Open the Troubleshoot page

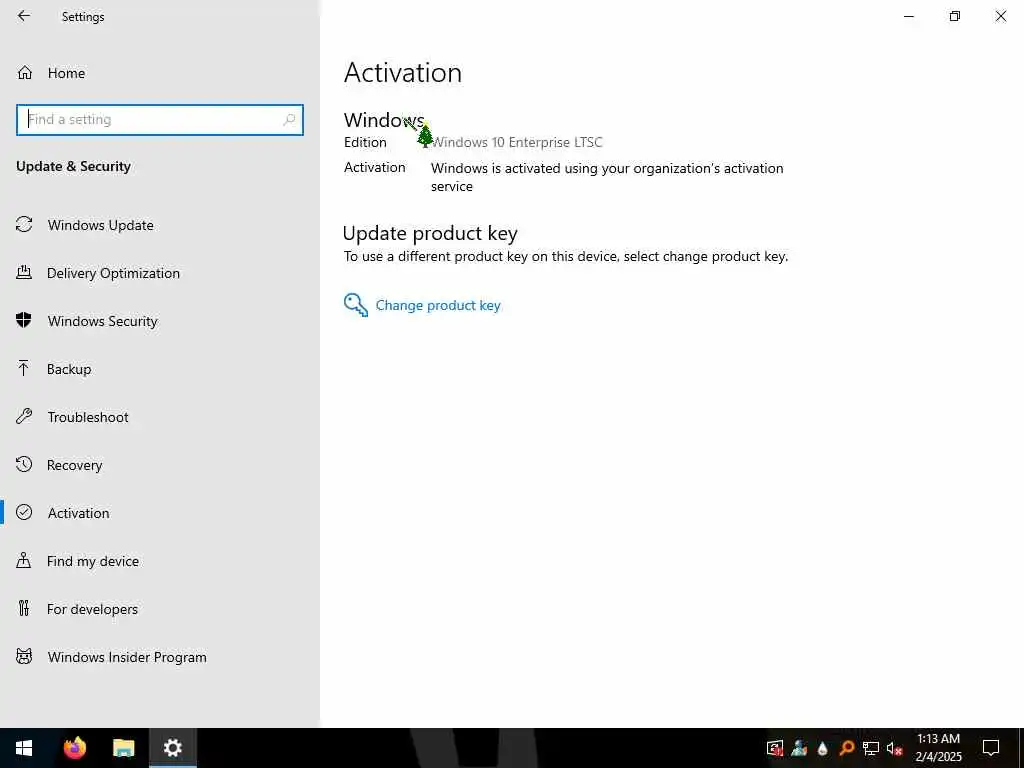coord(160,417)
